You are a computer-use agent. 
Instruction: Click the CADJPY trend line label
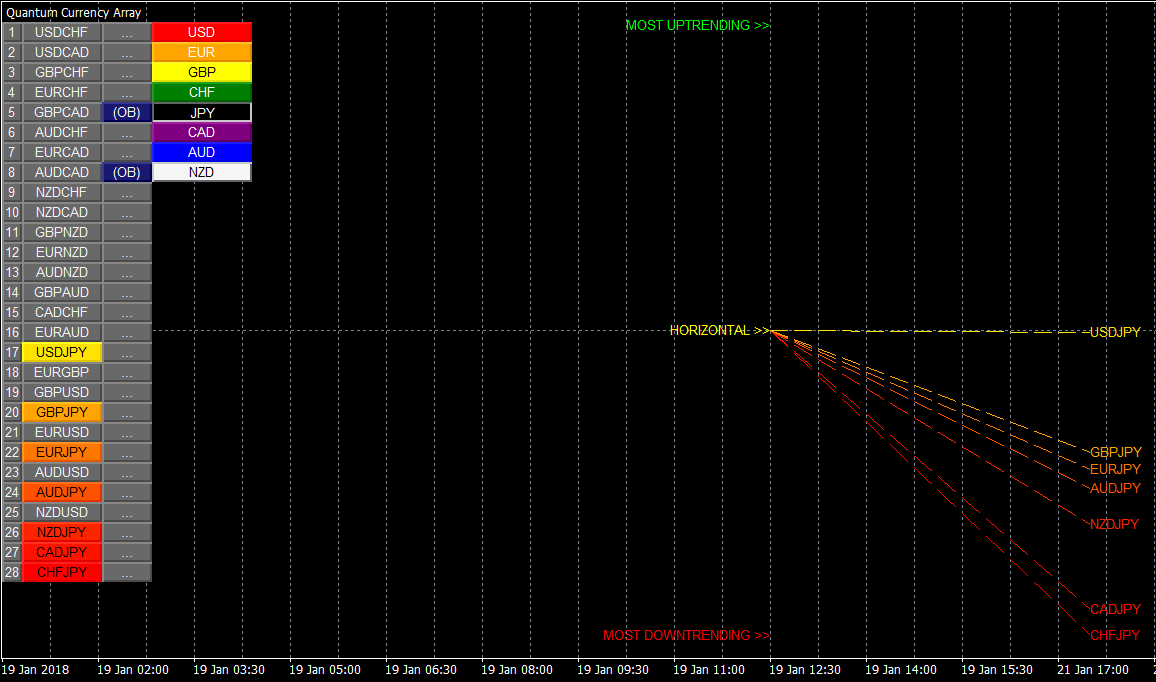coord(1115,609)
